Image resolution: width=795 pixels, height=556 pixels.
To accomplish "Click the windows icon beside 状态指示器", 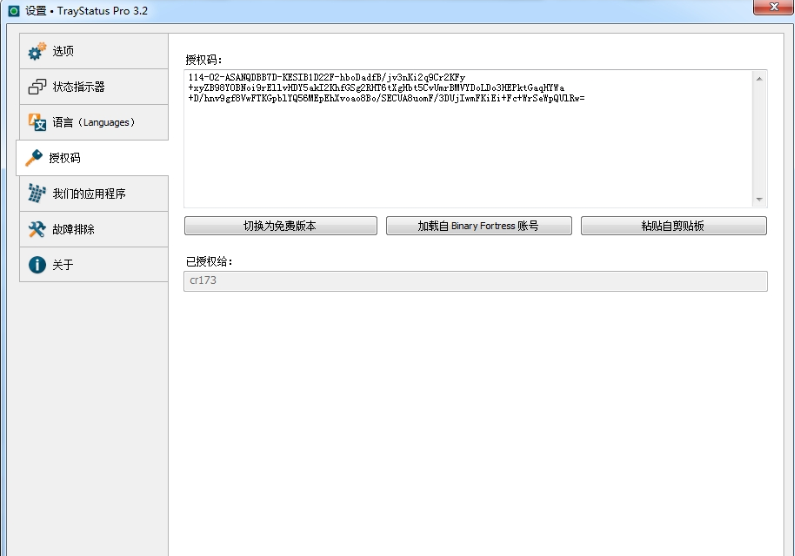I will tap(37, 87).
